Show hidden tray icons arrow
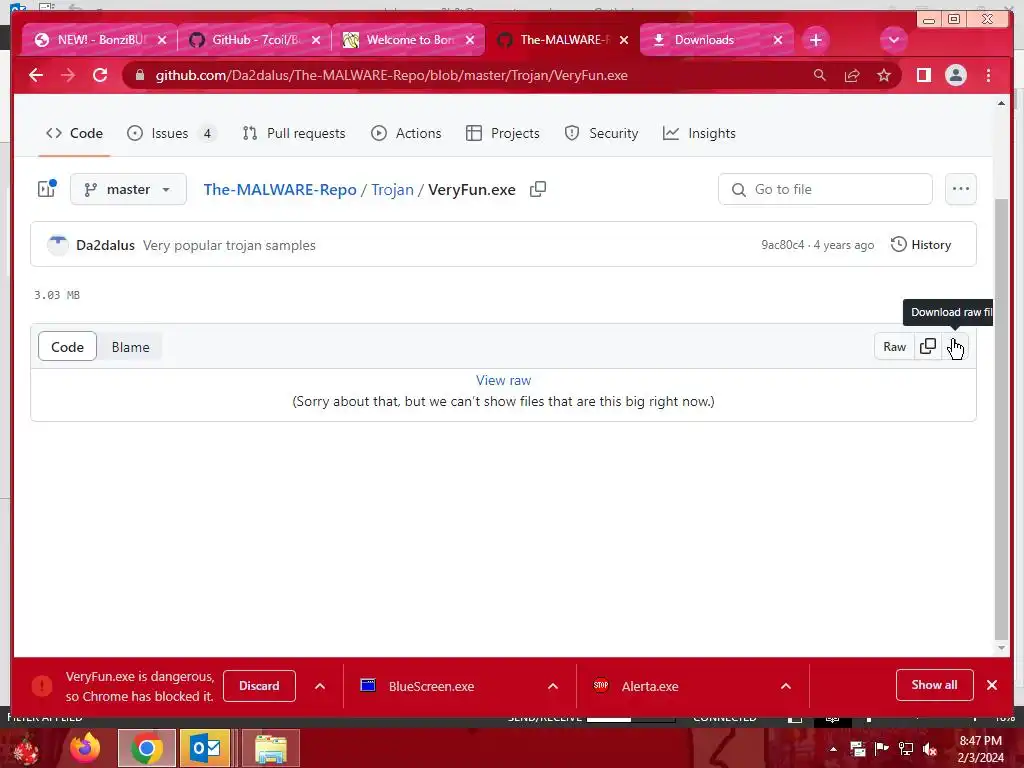Screen dimensions: 1024x768 pyautogui.click(x=833, y=749)
